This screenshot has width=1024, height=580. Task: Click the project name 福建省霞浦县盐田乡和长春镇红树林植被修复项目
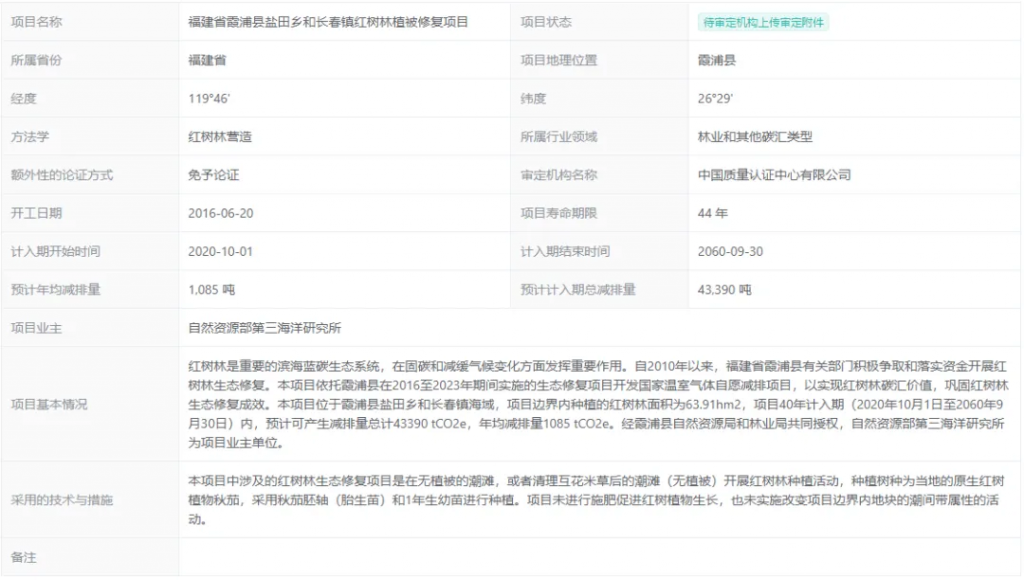pos(328,22)
